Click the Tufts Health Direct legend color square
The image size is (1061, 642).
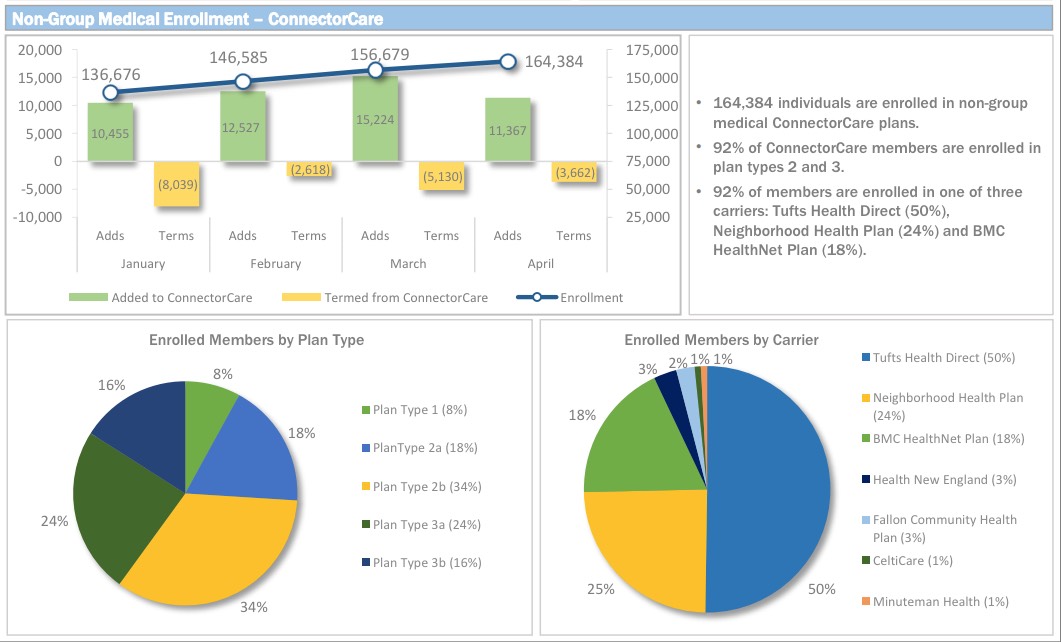click(865, 358)
